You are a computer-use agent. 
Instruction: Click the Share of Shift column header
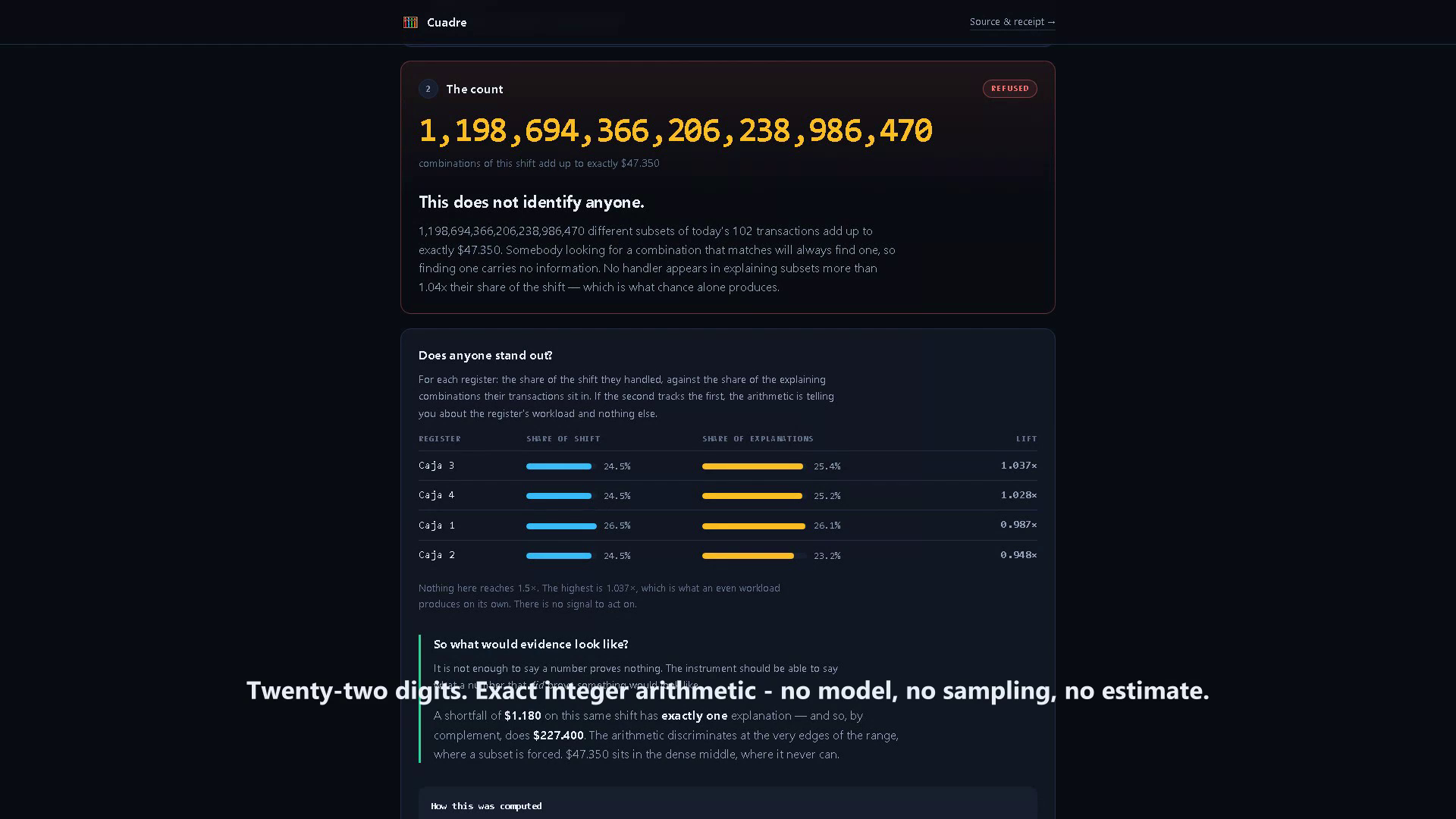coord(563,439)
